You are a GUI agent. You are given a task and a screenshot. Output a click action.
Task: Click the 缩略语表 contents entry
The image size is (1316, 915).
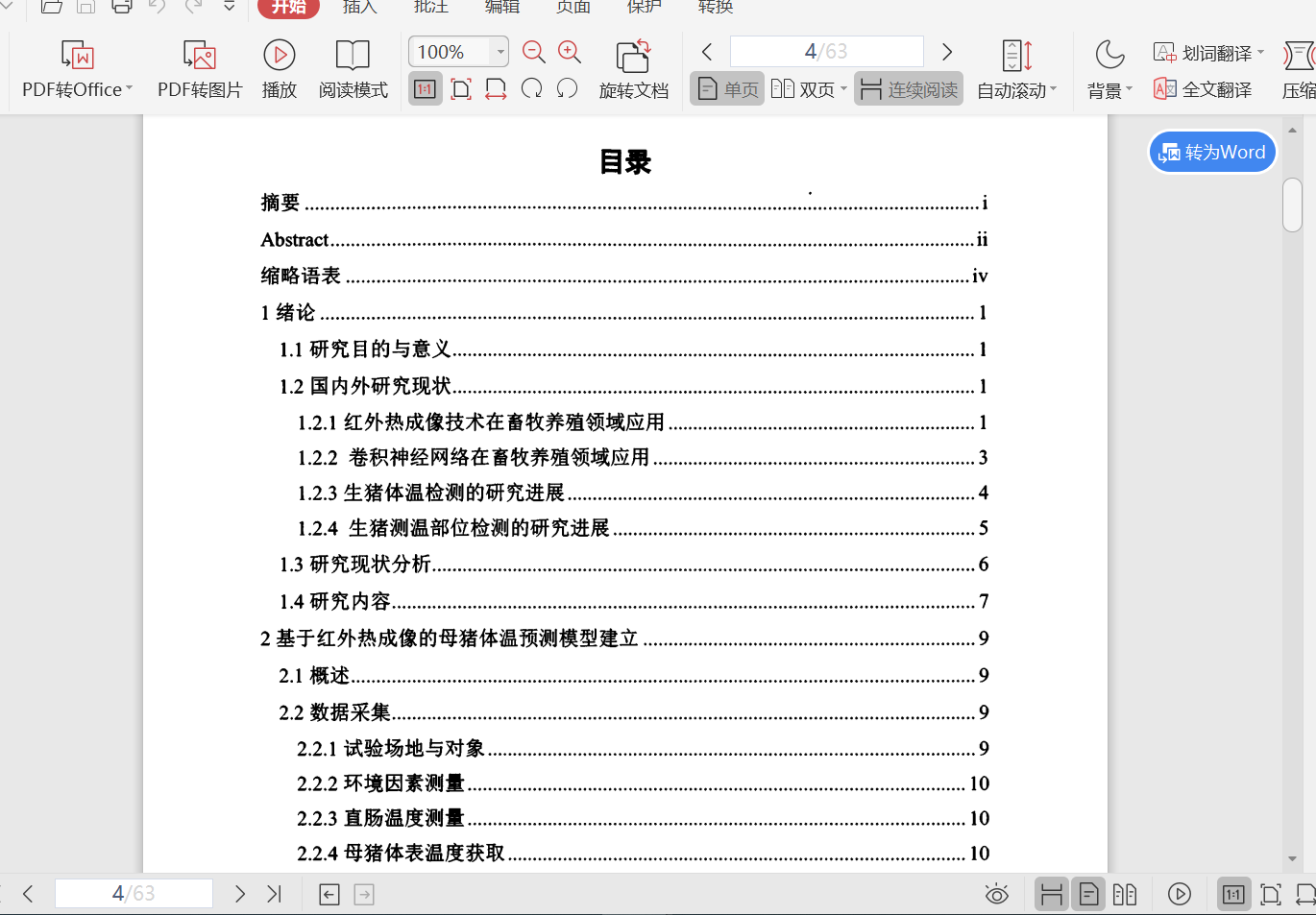click(624, 276)
